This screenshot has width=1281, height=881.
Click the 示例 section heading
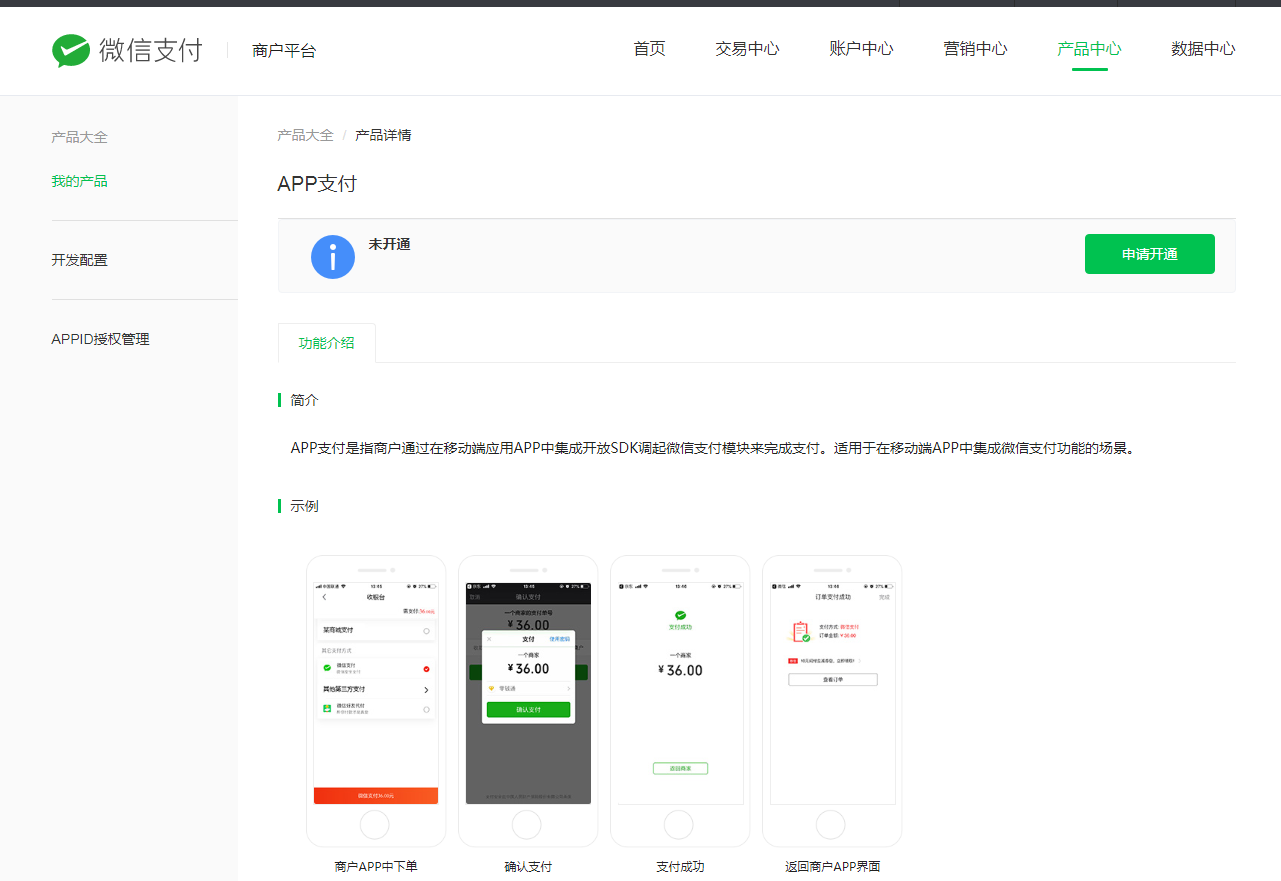click(x=304, y=506)
